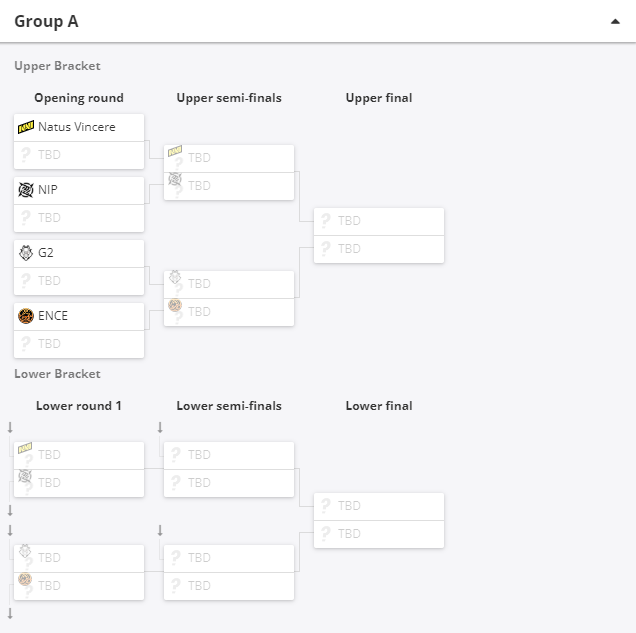Click the ENCE team logo

coord(26,316)
